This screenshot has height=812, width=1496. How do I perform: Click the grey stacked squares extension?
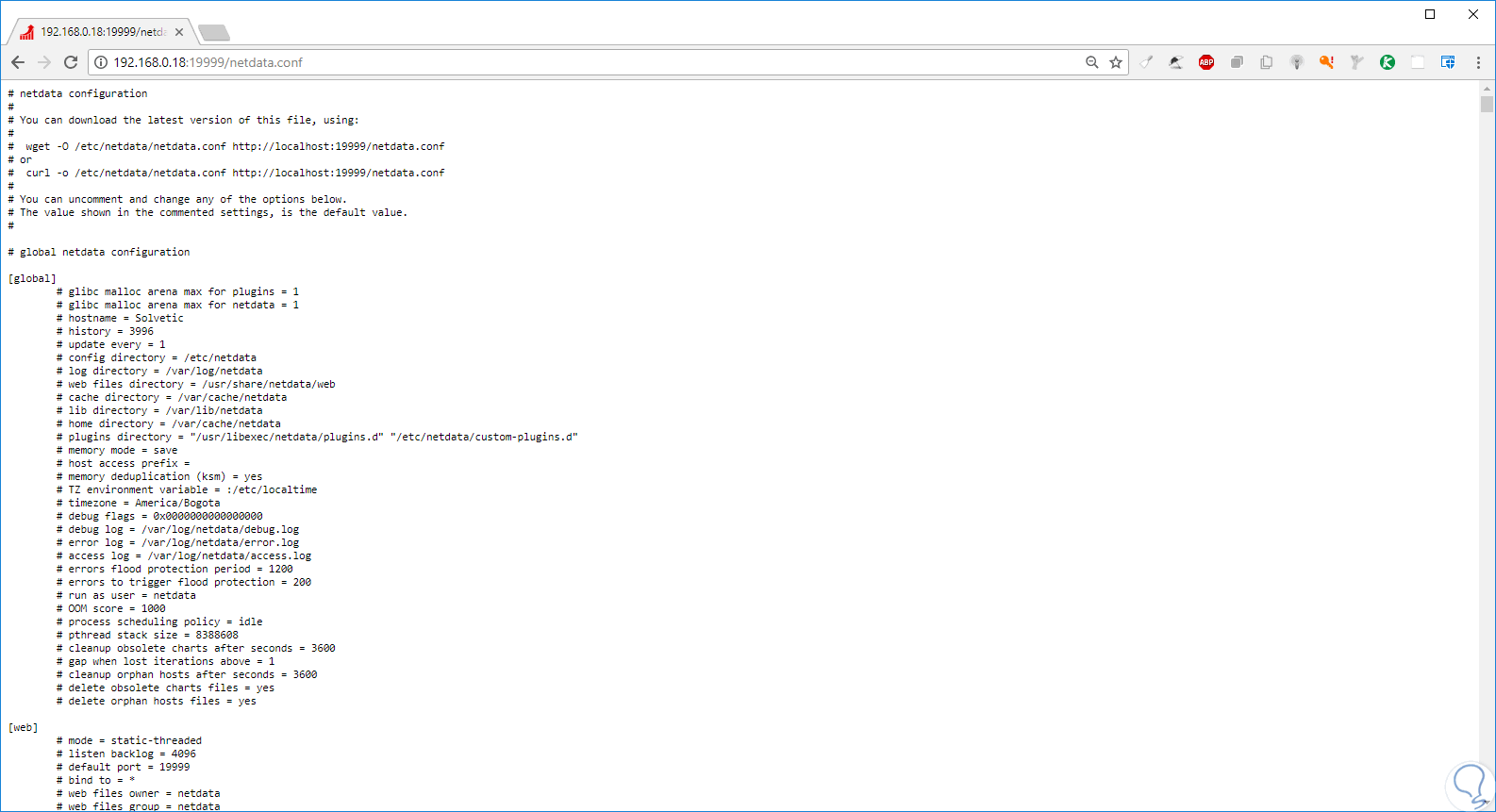[x=1237, y=62]
